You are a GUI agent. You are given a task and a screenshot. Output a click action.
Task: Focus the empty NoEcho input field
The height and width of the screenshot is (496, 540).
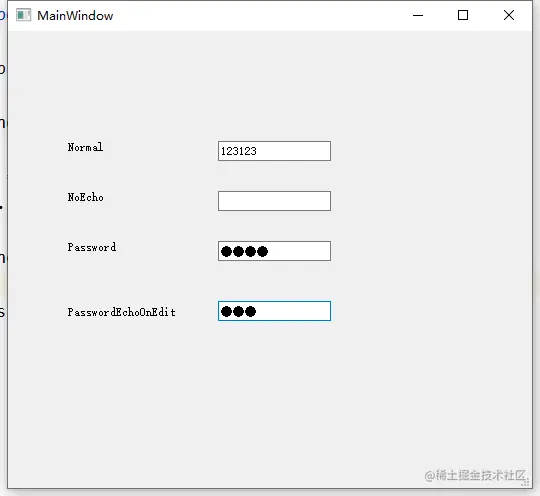click(x=274, y=201)
